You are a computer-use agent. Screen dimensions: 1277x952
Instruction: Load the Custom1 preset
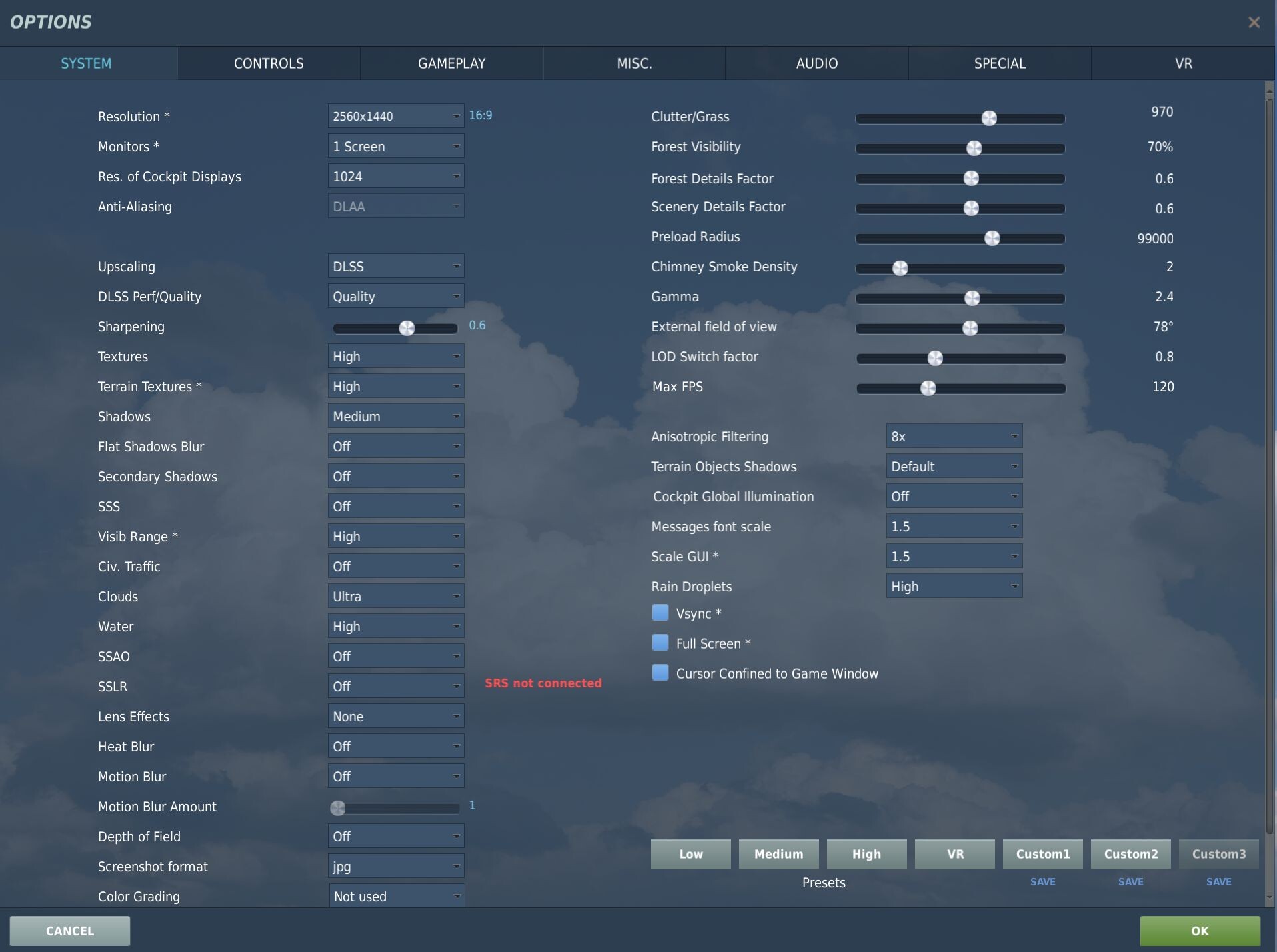click(1043, 854)
